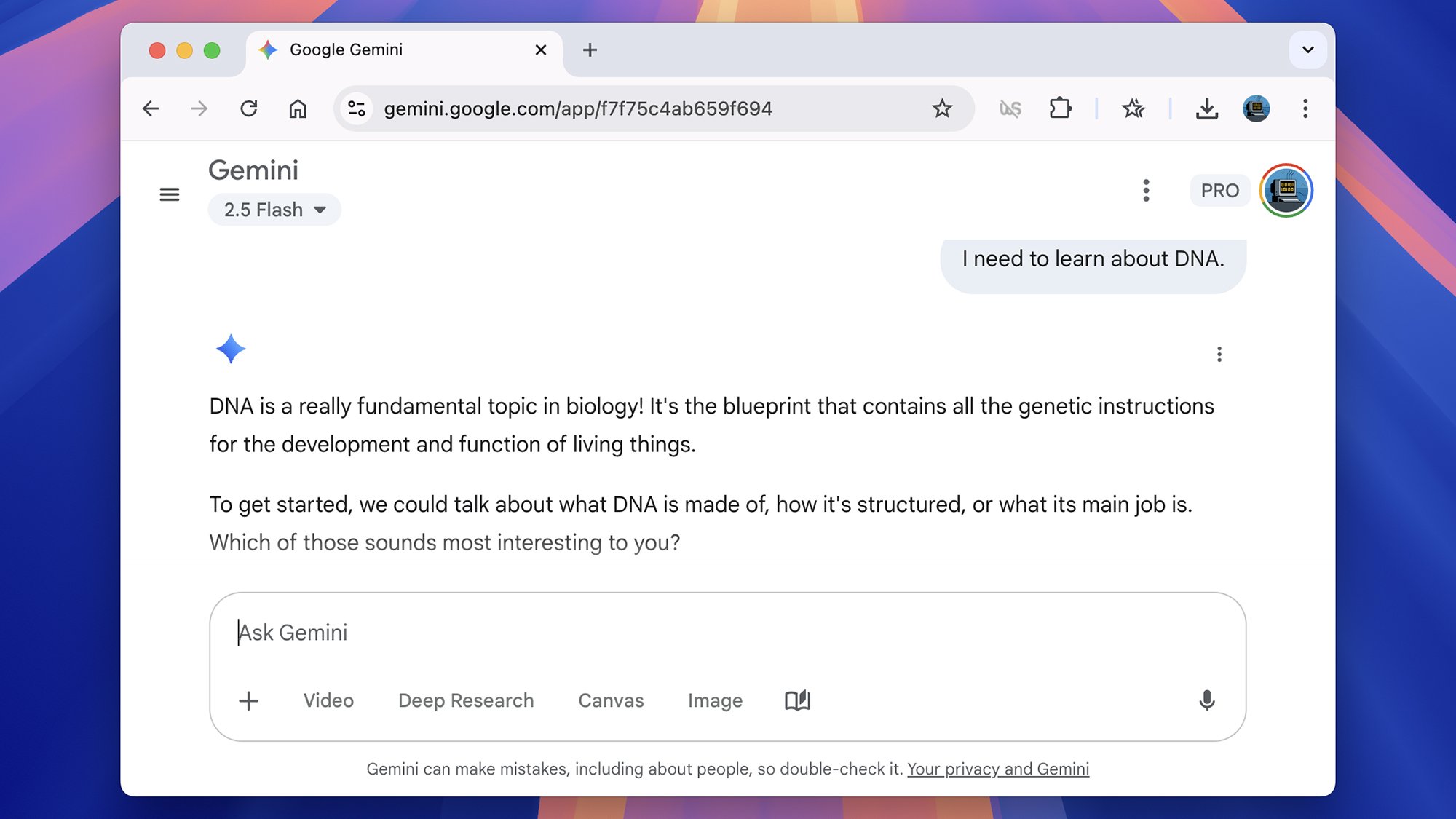Image resolution: width=1456 pixels, height=819 pixels.
Task: Toggle the Deep Research tool
Action: click(x=466, y=700)
